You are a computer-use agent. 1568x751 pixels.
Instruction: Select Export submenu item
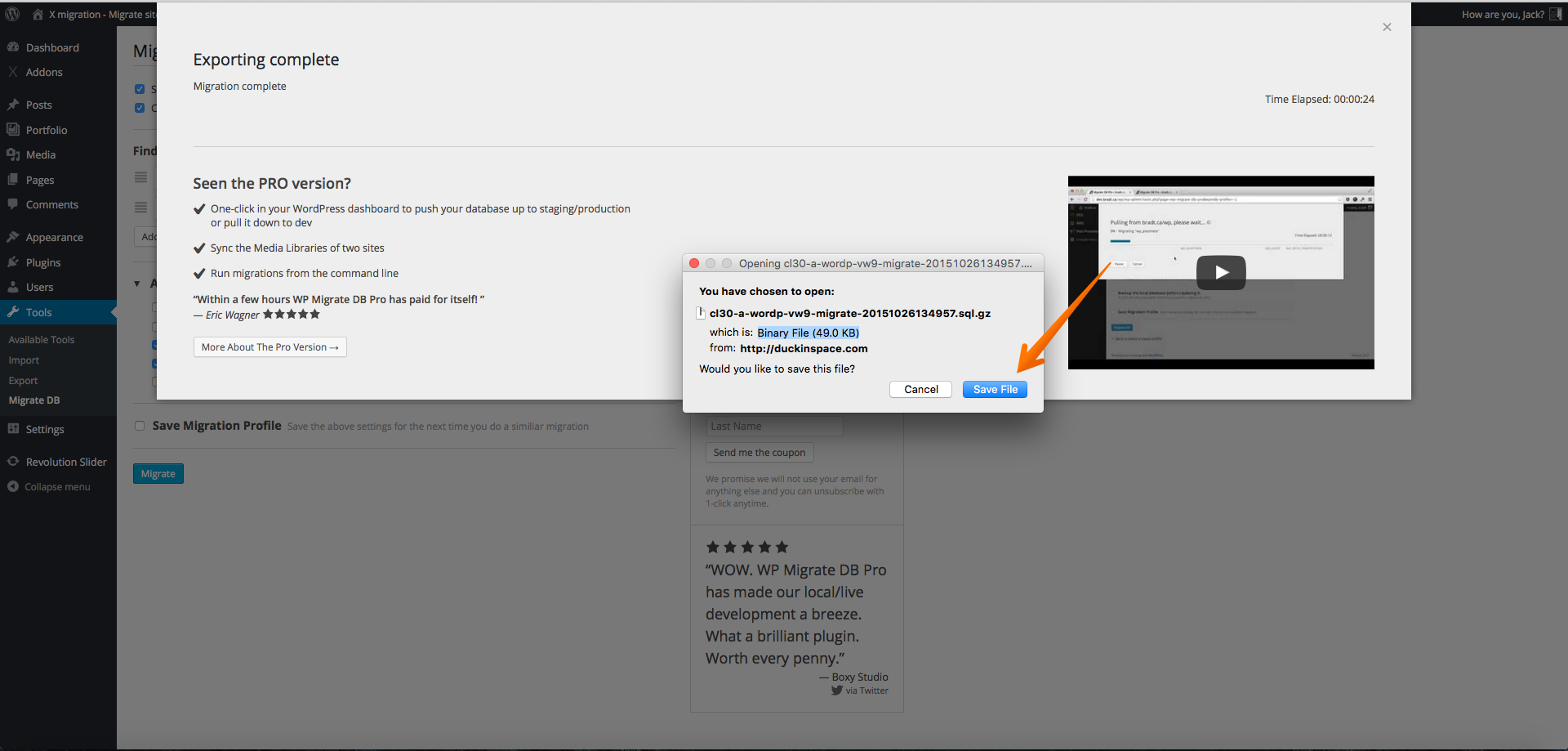23,381
